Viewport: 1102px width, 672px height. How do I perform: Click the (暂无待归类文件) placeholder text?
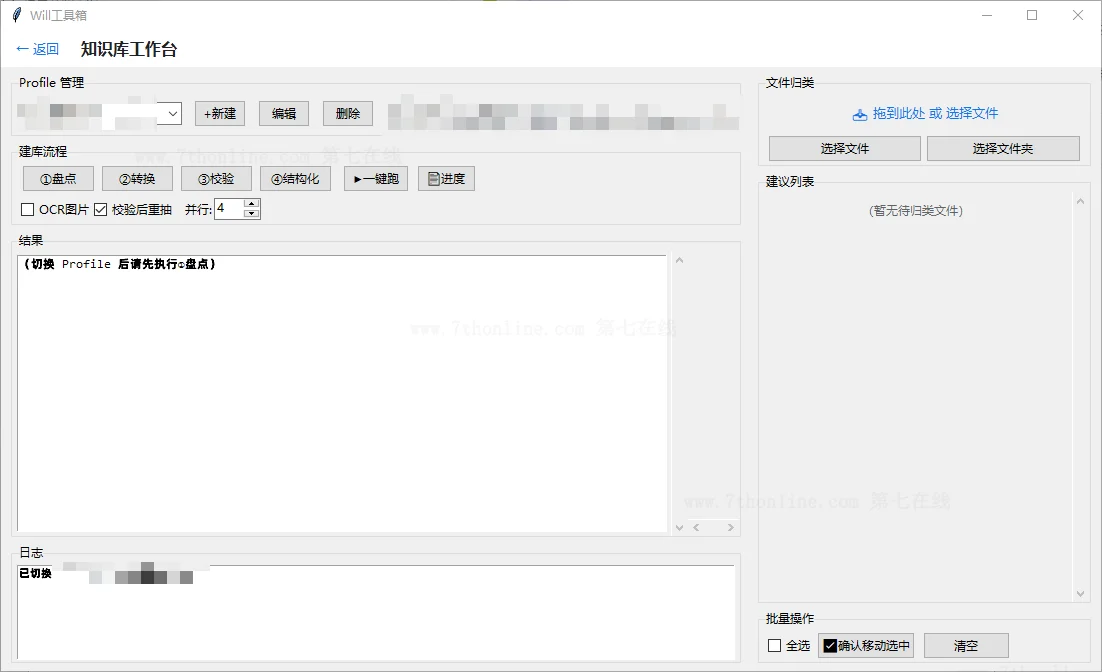coord(916,211)
